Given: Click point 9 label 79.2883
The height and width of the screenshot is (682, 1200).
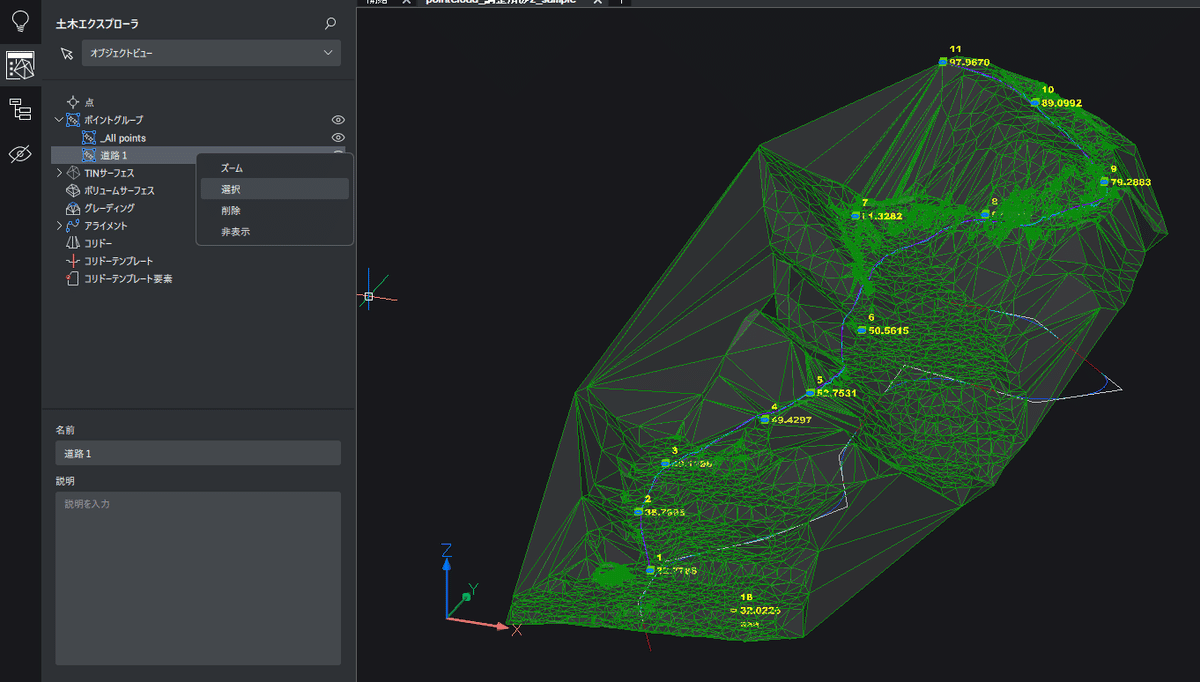Looking at the screenshot, I should click(1131, 183).
